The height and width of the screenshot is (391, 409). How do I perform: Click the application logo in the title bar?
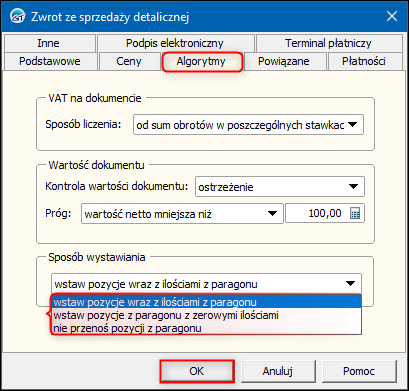pos(16,16)
